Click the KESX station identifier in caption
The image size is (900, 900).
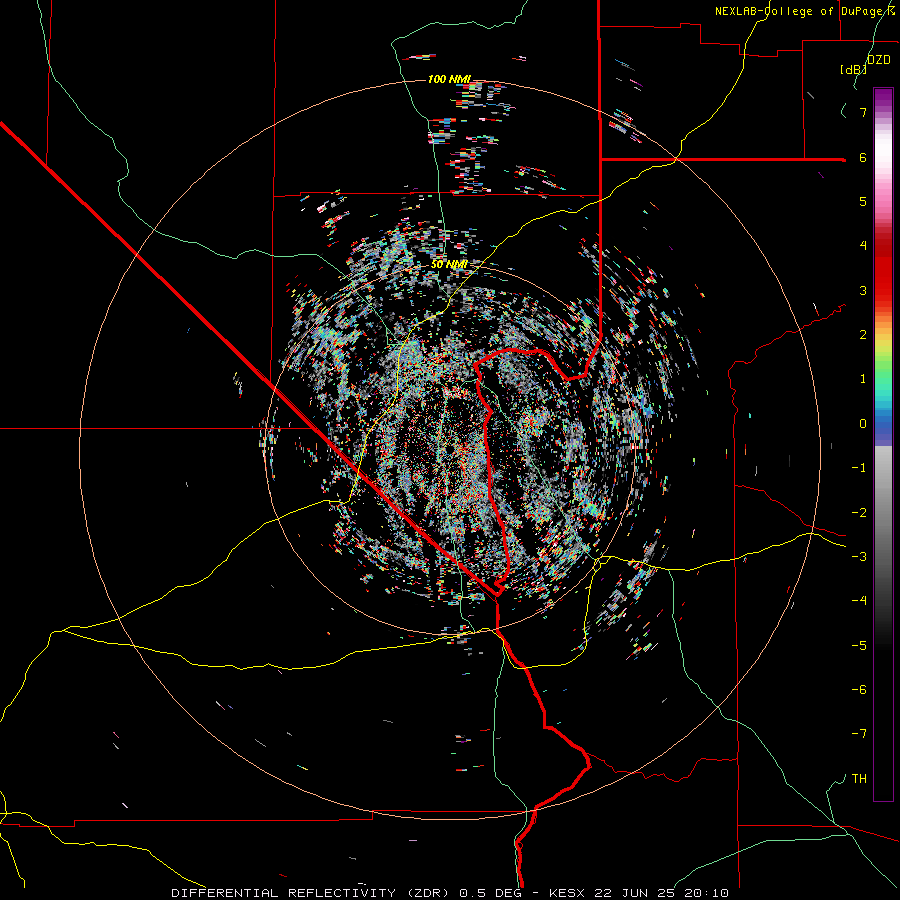point(568,893)
